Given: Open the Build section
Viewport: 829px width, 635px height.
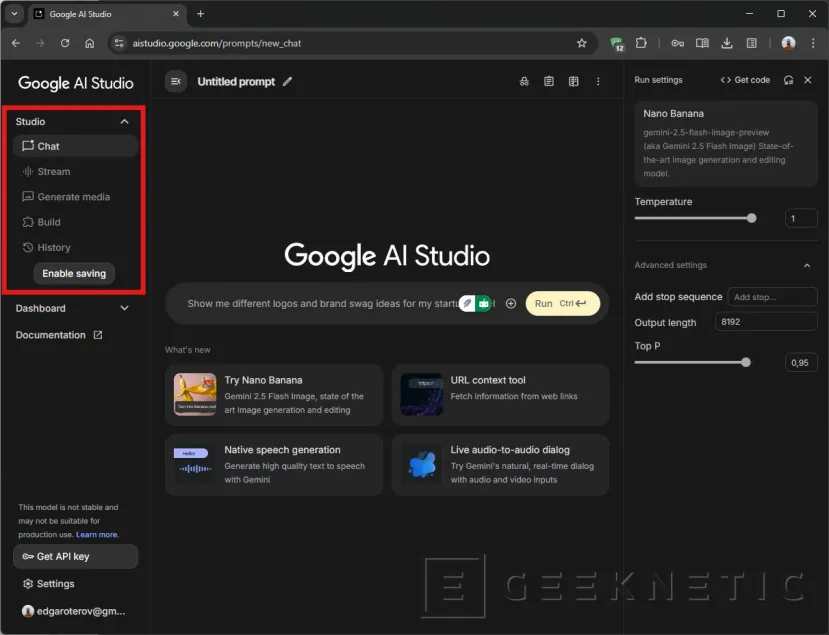Looking at the screenshot, I should (x=76, y=222).
